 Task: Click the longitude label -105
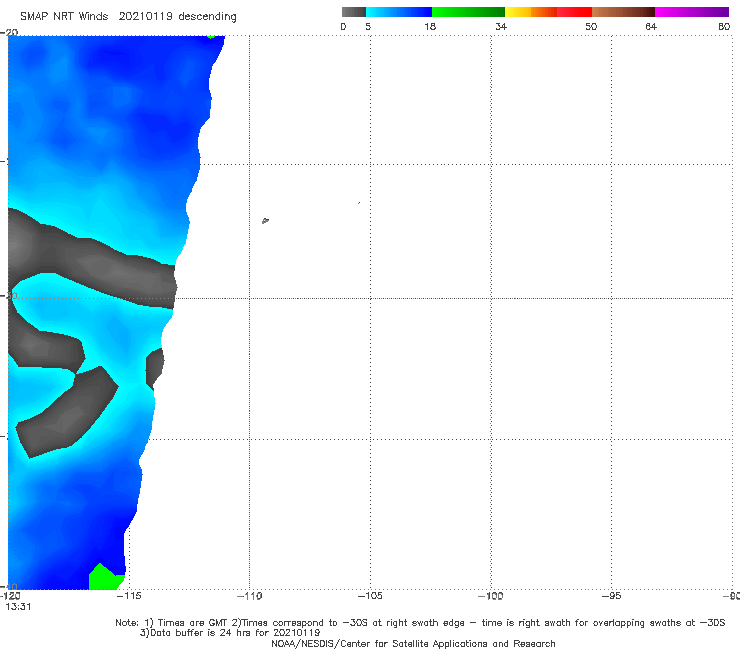(370, 596)
